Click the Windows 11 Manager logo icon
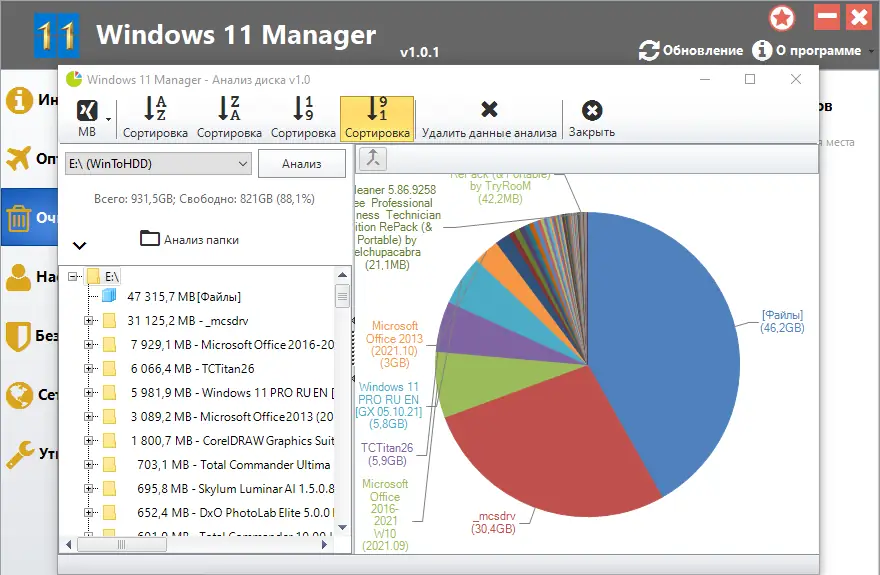 56,35
